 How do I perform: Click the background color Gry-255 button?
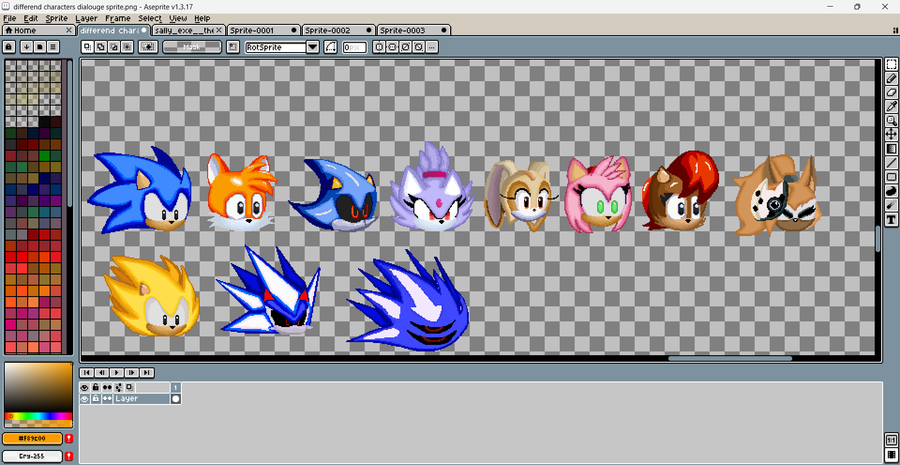(32, 456)
